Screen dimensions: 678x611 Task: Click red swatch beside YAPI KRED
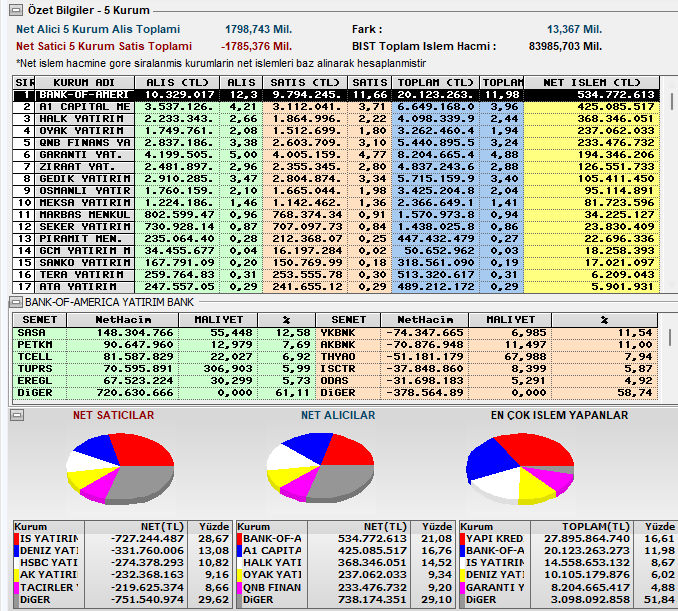[463, 539]
